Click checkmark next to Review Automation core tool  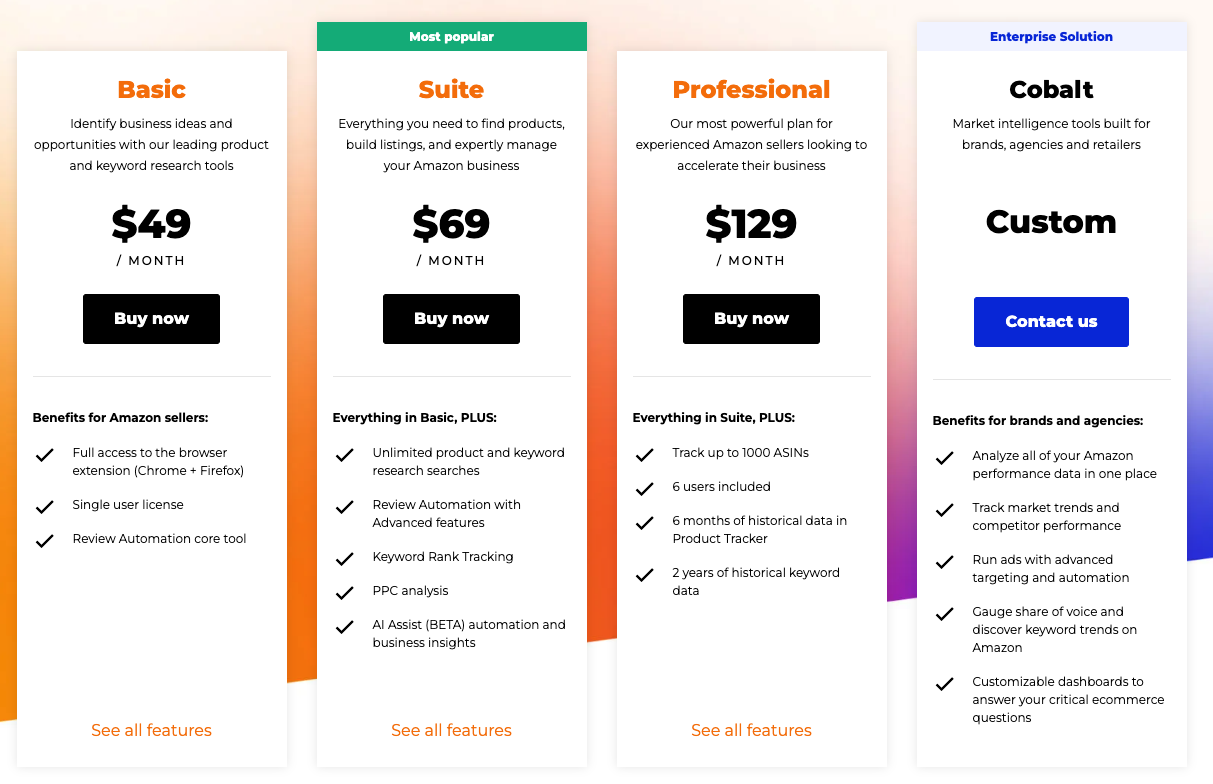[x=44, y=541]
